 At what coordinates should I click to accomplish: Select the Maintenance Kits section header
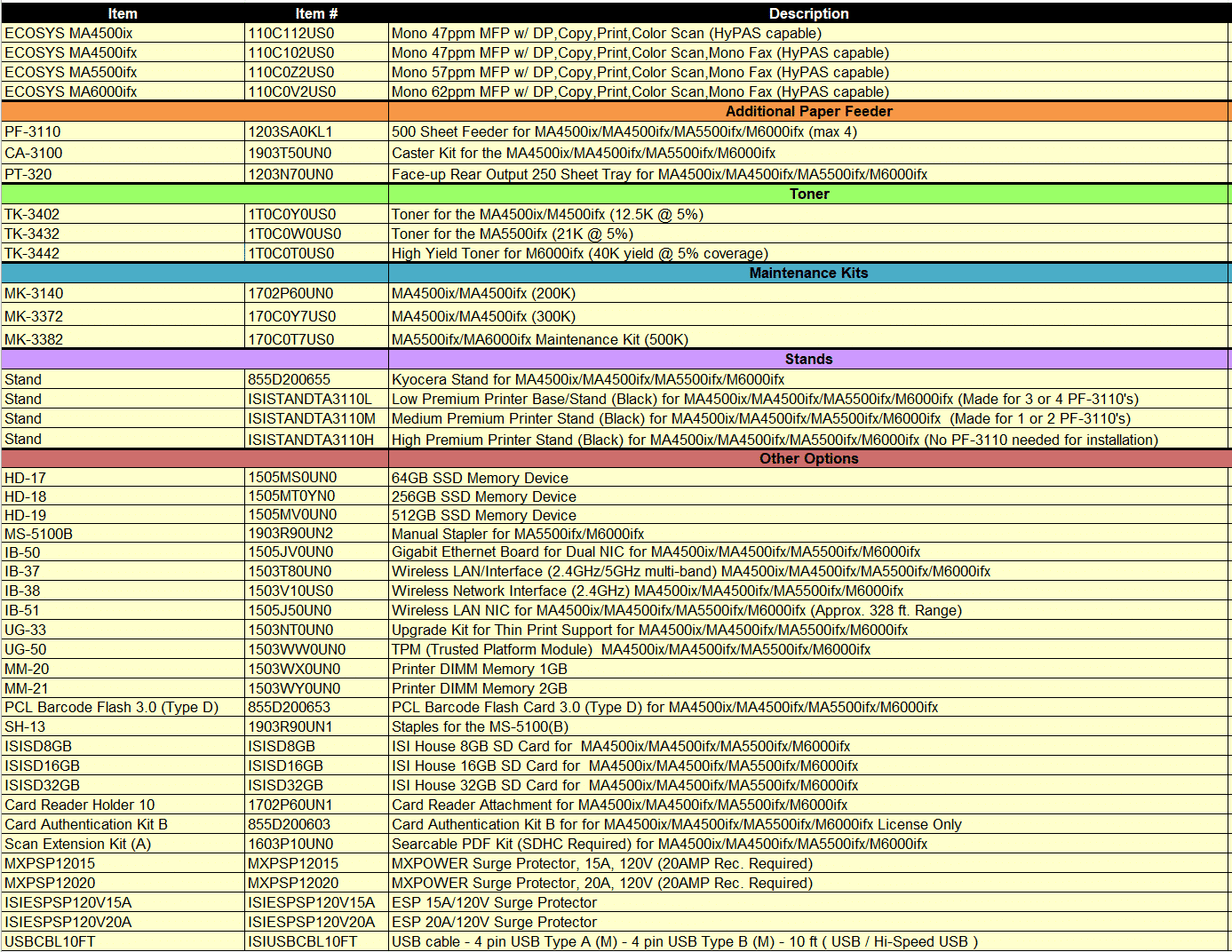coord(808,273)
